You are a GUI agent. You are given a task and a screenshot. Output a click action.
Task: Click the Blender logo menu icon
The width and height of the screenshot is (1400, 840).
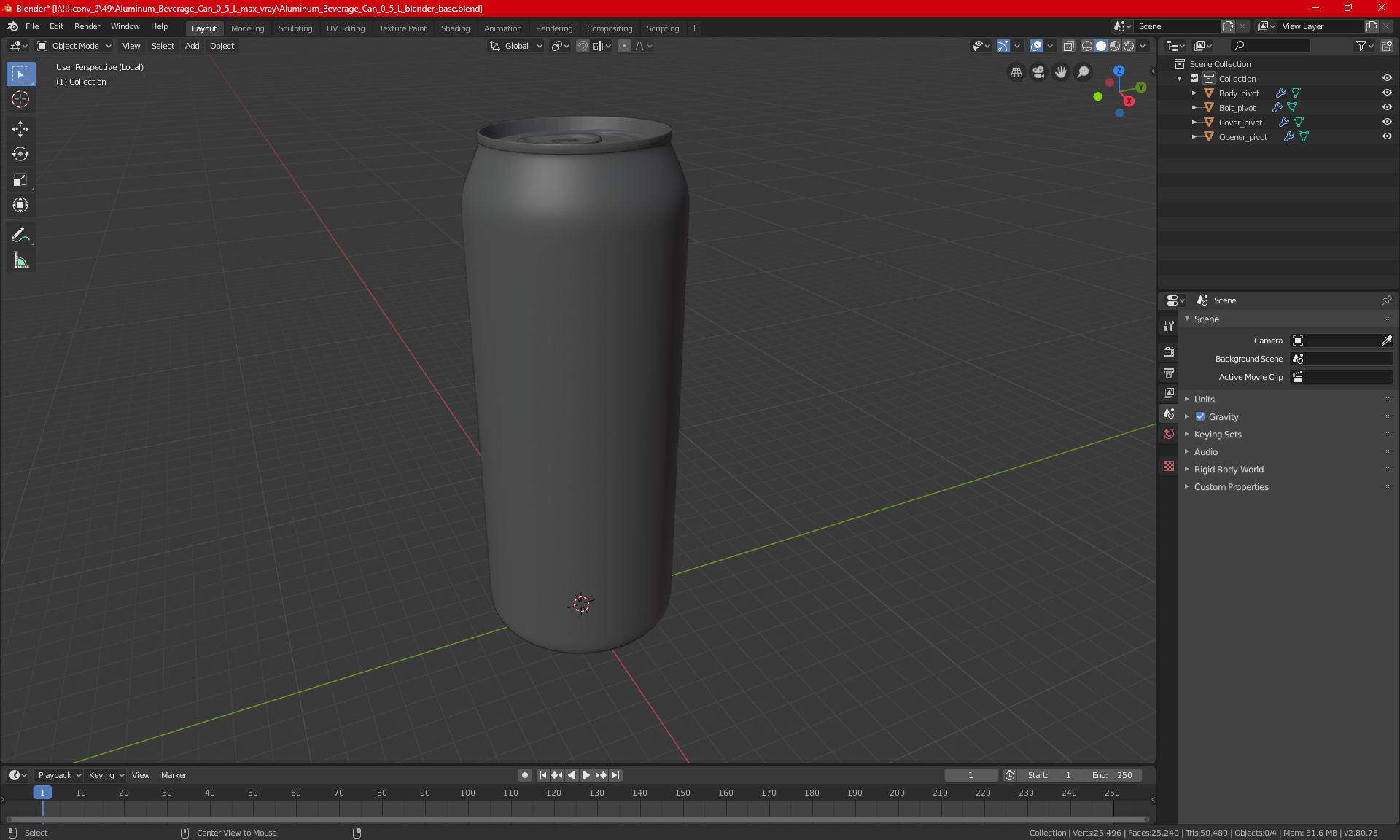click(12, 26)
